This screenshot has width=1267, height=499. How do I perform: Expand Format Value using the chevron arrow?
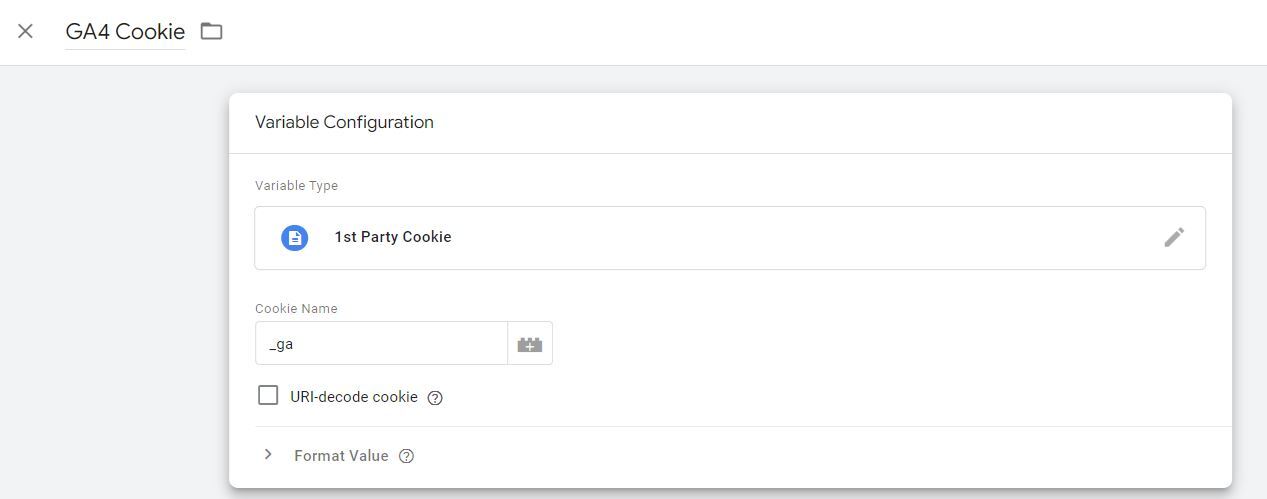[x=268, y=455]
